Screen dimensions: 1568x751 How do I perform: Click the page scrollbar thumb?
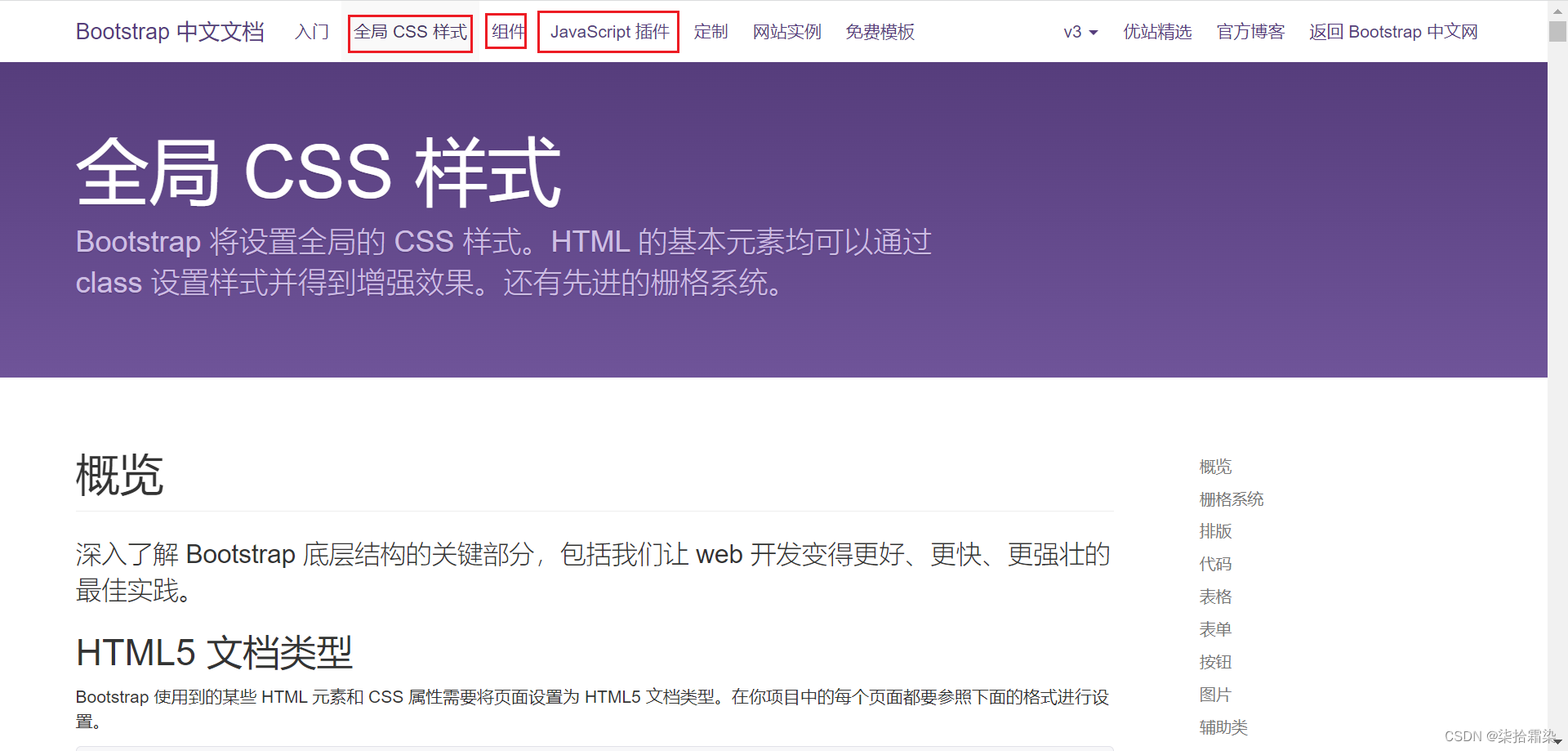coord(1557,31)
